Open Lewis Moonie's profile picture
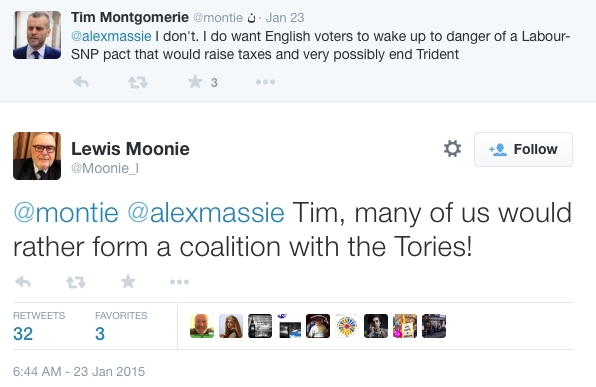Screen dimensions: 596x387 pos(37,156)
